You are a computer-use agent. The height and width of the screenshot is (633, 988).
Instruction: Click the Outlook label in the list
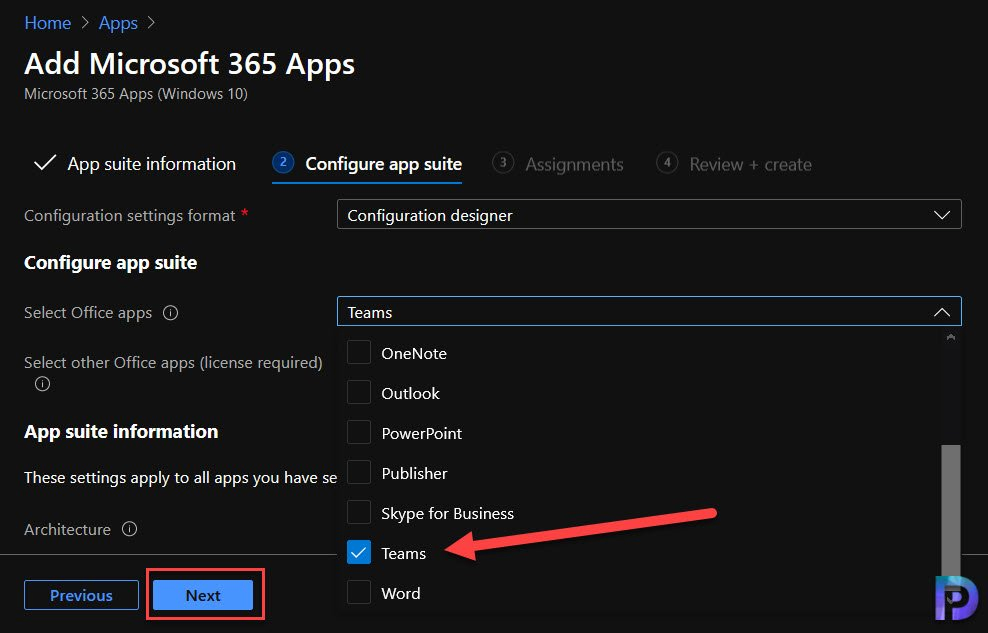point(410,393)
